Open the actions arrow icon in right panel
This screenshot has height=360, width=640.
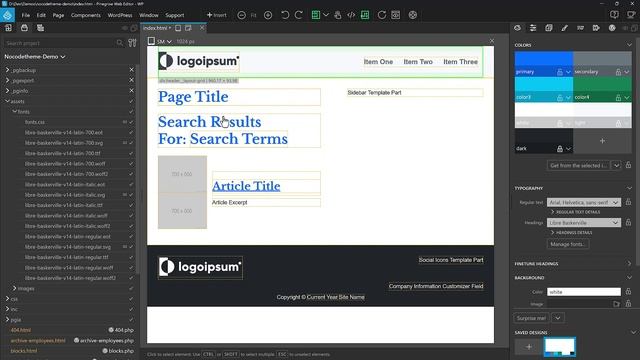pos(596,28)
